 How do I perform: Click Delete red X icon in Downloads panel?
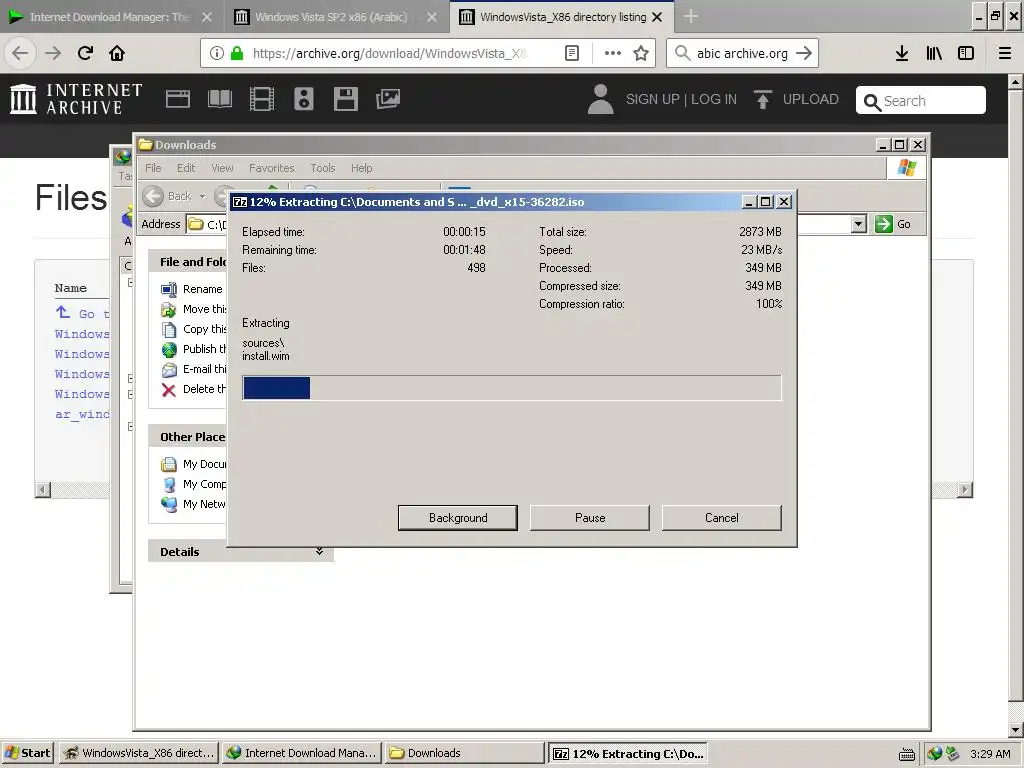point(168,390)
